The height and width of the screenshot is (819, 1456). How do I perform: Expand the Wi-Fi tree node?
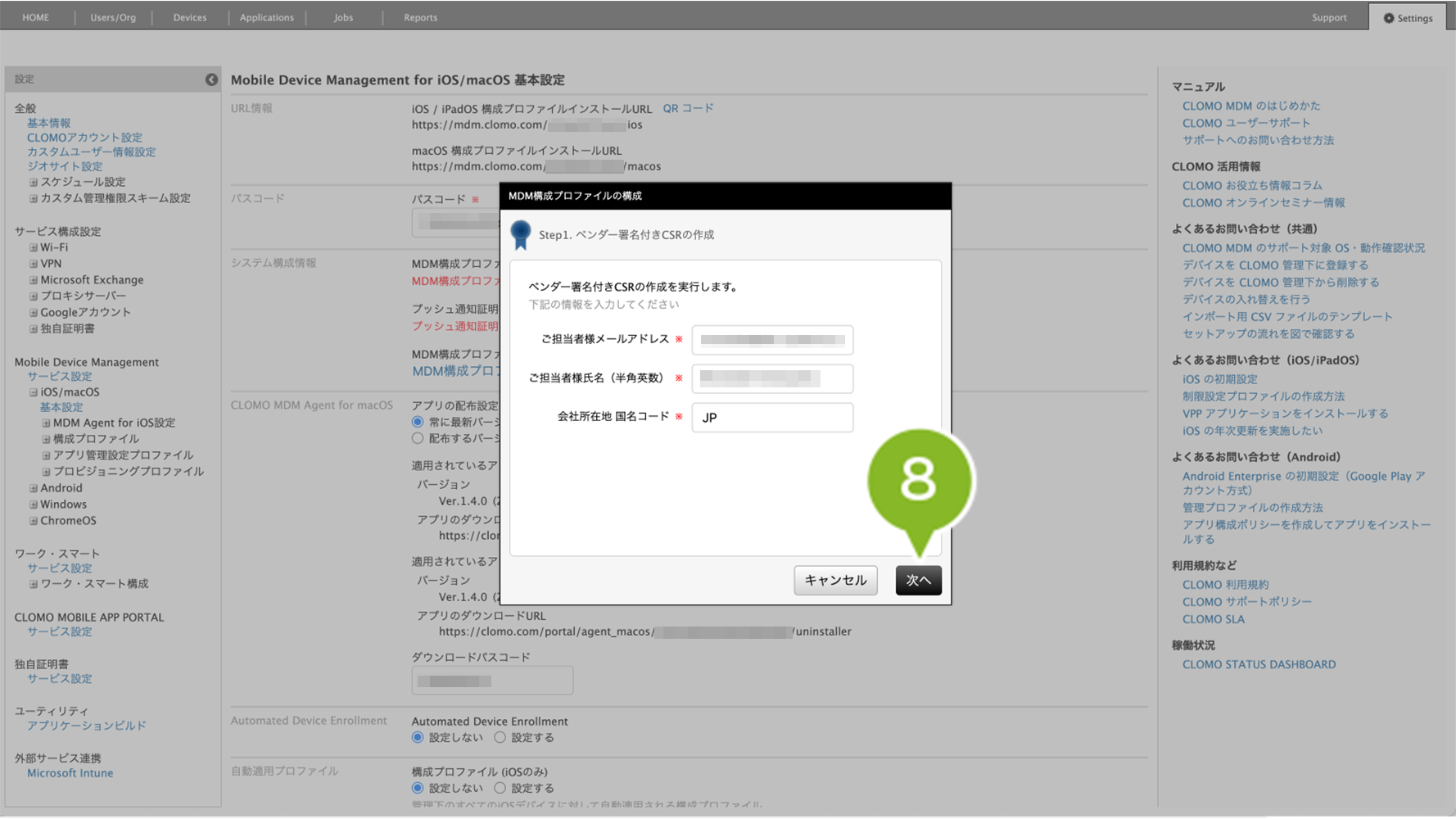(34, 247)
